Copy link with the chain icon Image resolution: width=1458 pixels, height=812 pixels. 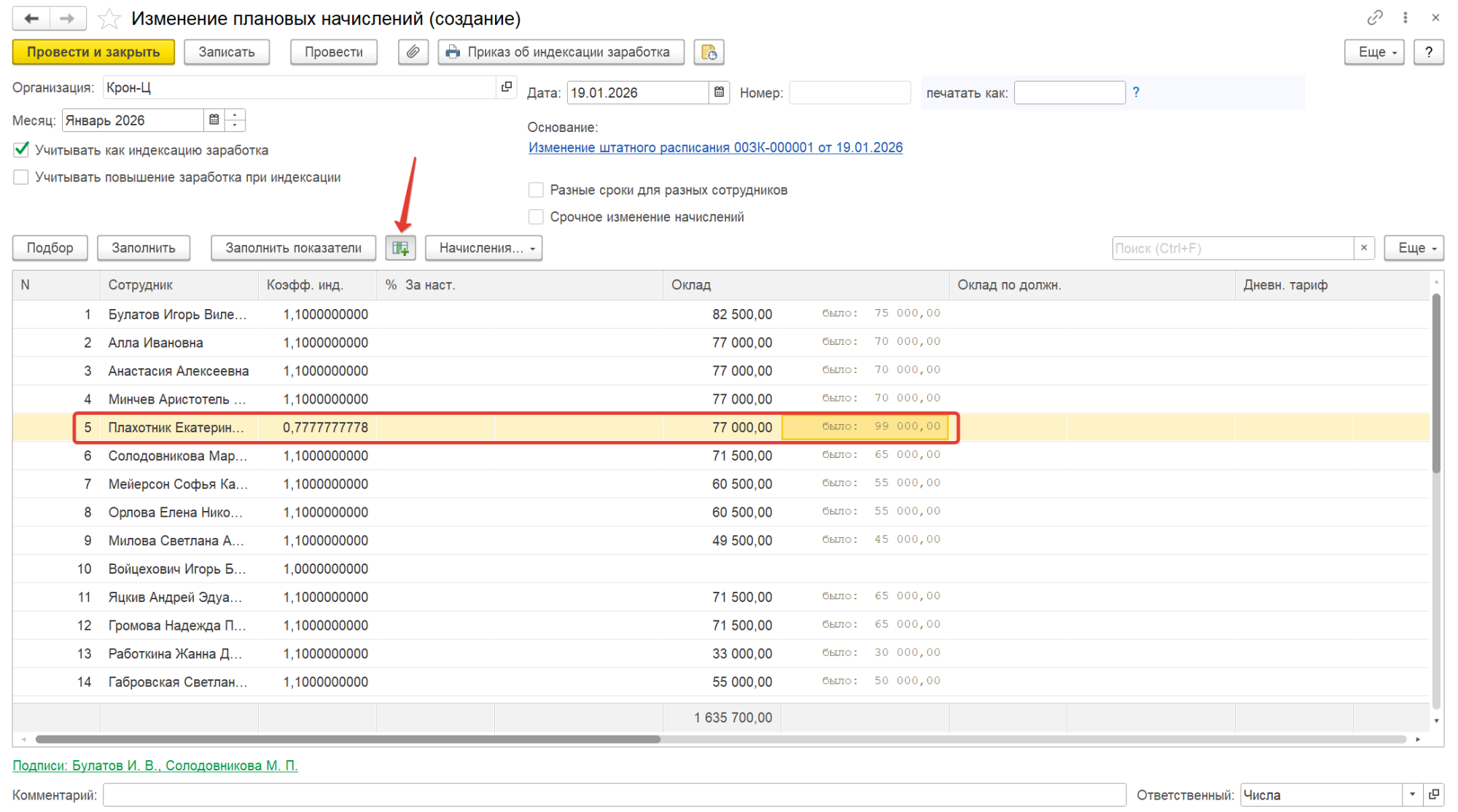1374,17
